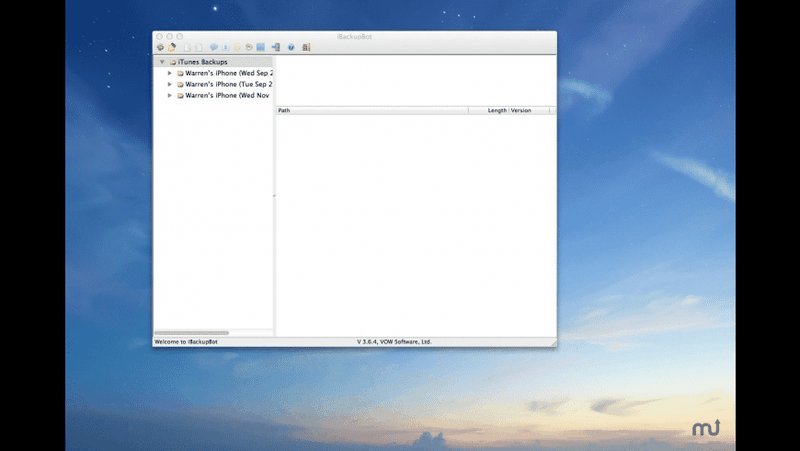This screenshot has width=800, height=451.
Task: Click the call history clock icon
Action: [x=249, y=47]
